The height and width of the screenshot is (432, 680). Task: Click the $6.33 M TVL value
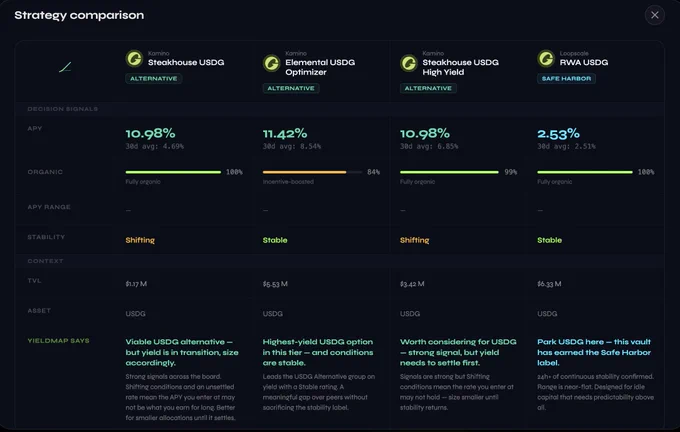[x=549, y=284]
